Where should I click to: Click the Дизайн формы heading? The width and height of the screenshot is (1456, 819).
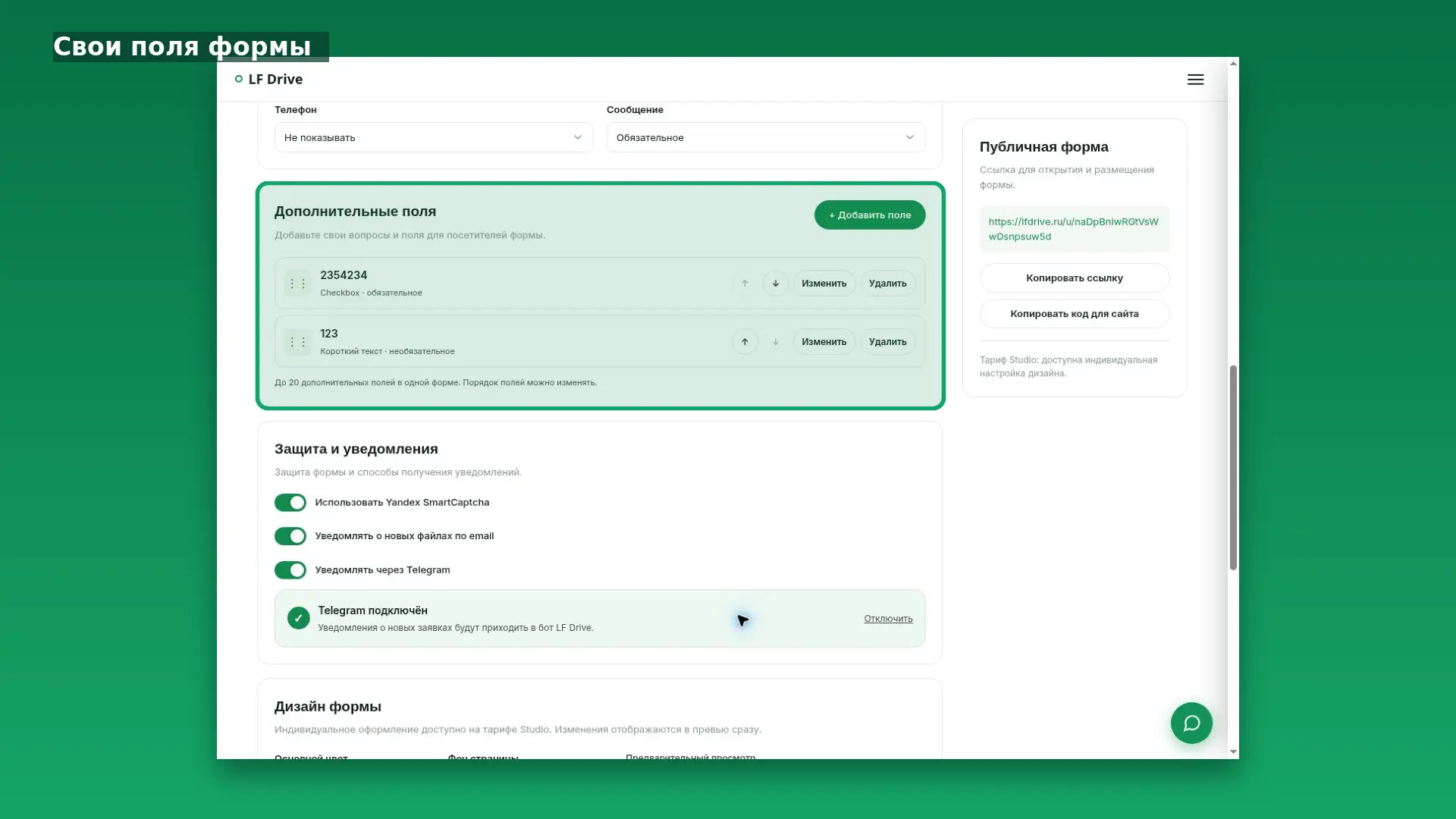pyautogui.click(x=328, y=707)
